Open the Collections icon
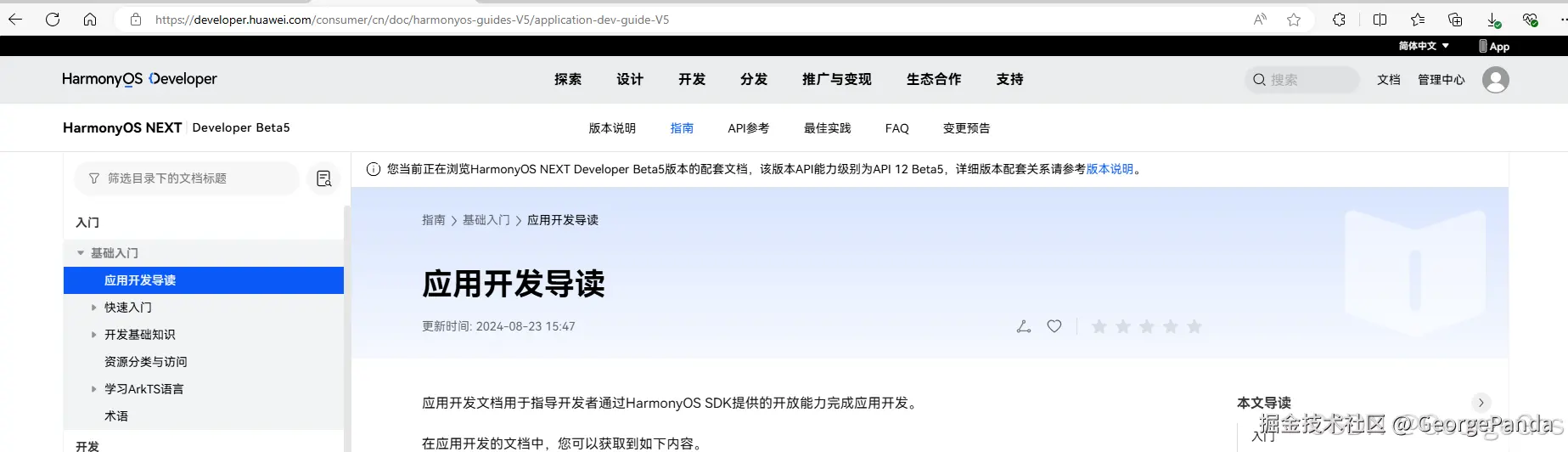The image size is (1568, 452). [x=1455, y=20]
